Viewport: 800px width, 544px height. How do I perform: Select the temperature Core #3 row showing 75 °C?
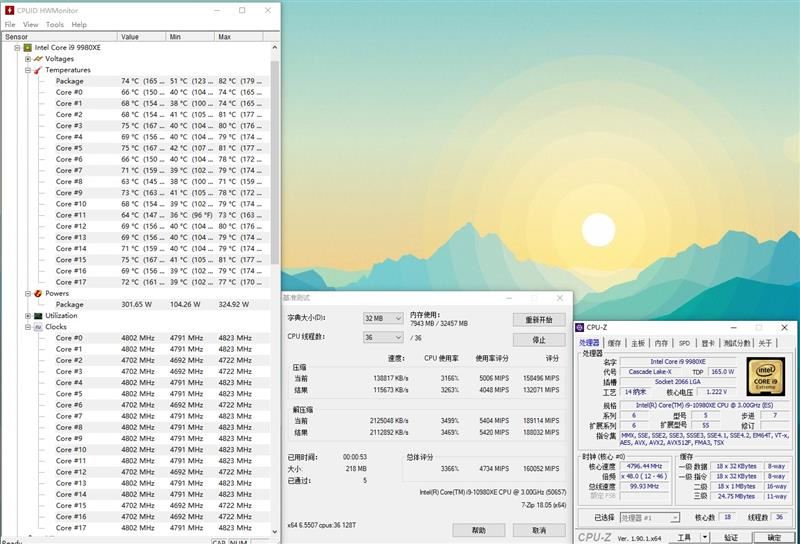pyautogui.click(x=162, y=126)
